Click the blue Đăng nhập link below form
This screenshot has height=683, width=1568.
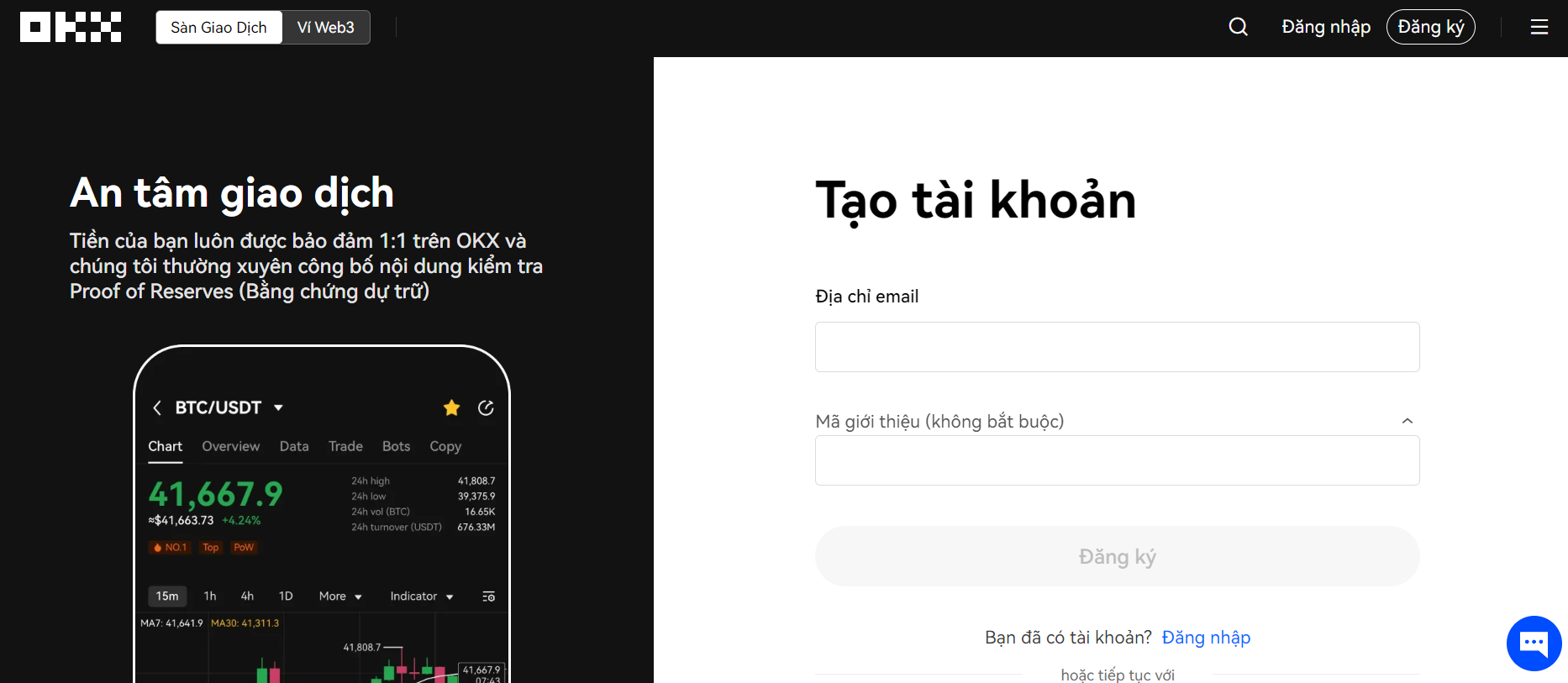click(x=1206, y=638)
